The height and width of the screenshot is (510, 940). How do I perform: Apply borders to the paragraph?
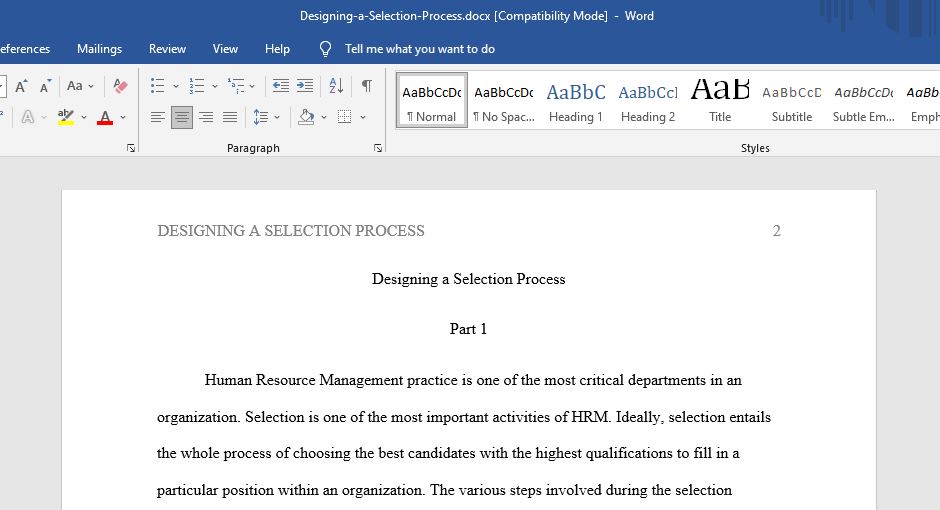coord(345,117)
